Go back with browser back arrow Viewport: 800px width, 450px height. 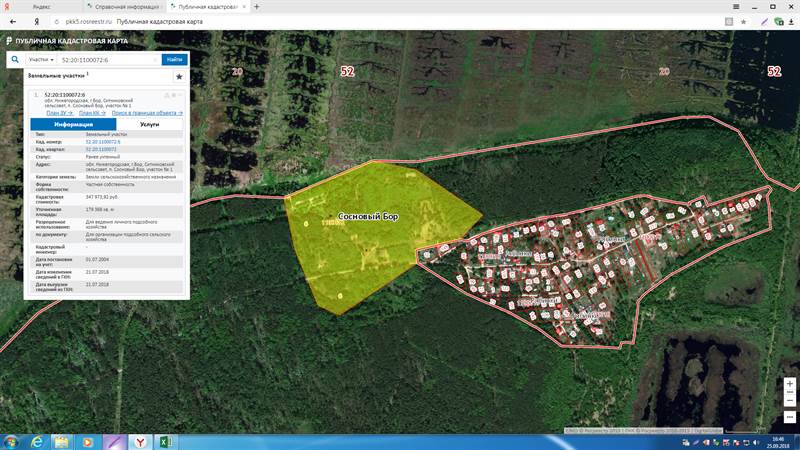12,20
